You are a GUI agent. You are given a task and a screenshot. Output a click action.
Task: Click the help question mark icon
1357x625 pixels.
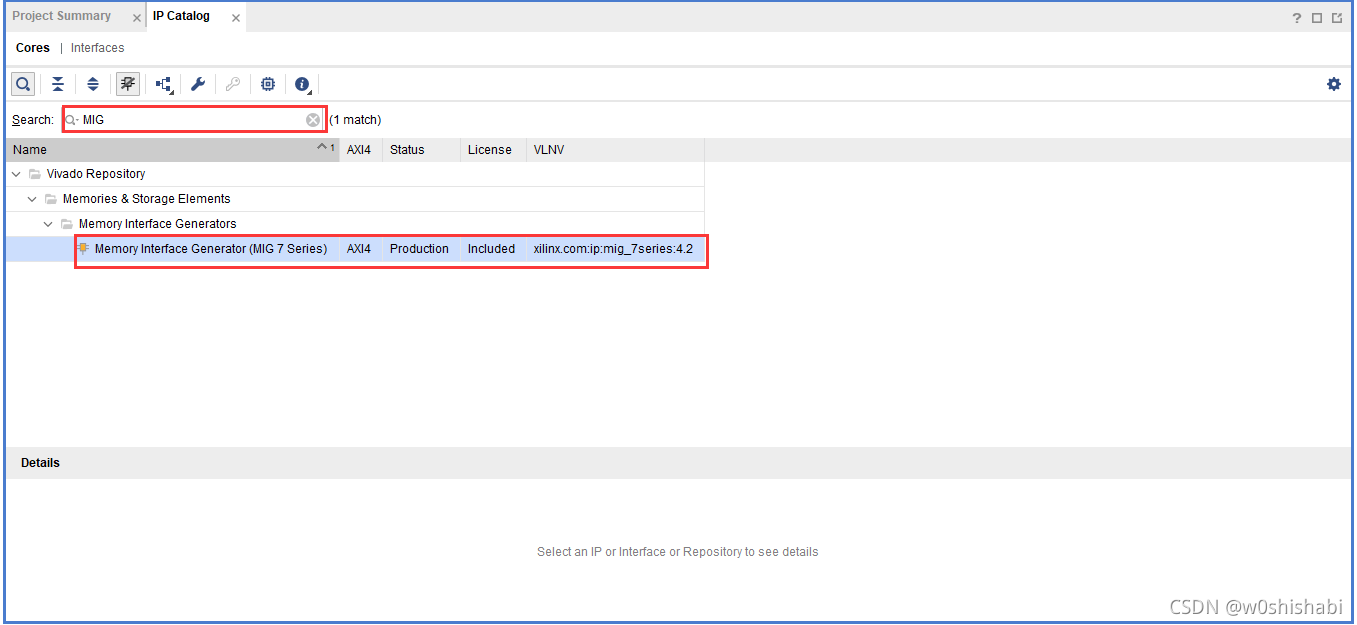click(1297, 18)
